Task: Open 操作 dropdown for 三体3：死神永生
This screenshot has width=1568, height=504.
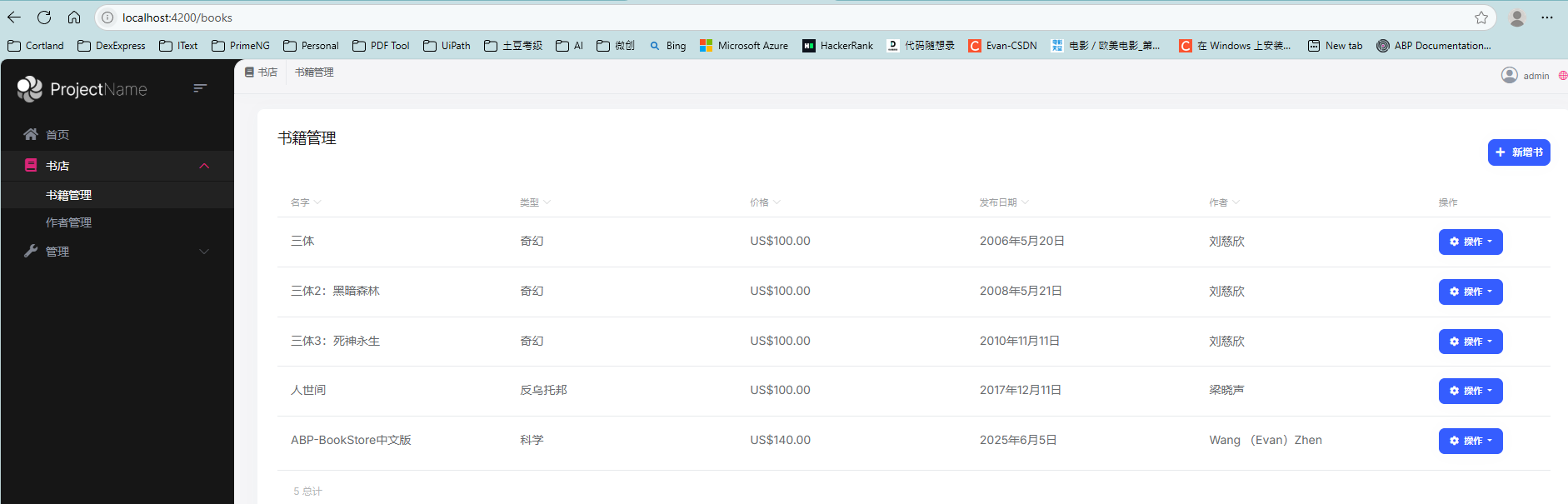Action: (1471, 342)
